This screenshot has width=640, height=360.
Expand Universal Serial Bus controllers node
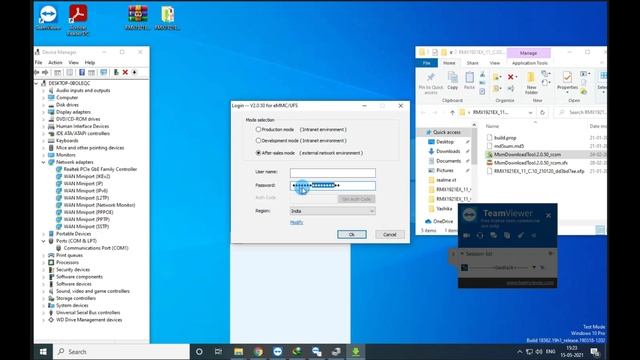[x=44, y=313]
